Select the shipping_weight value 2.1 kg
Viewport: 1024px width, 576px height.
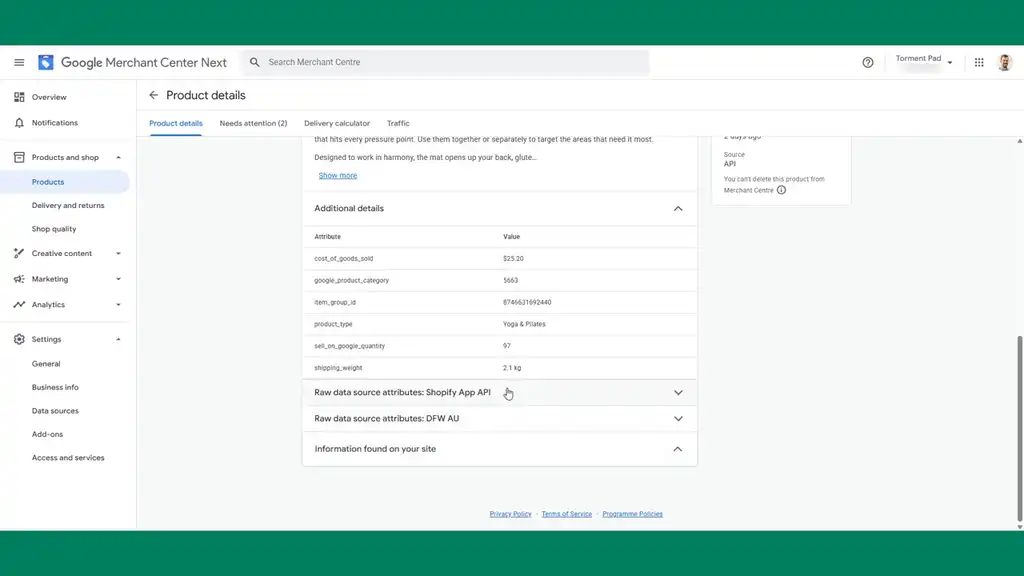512,368
